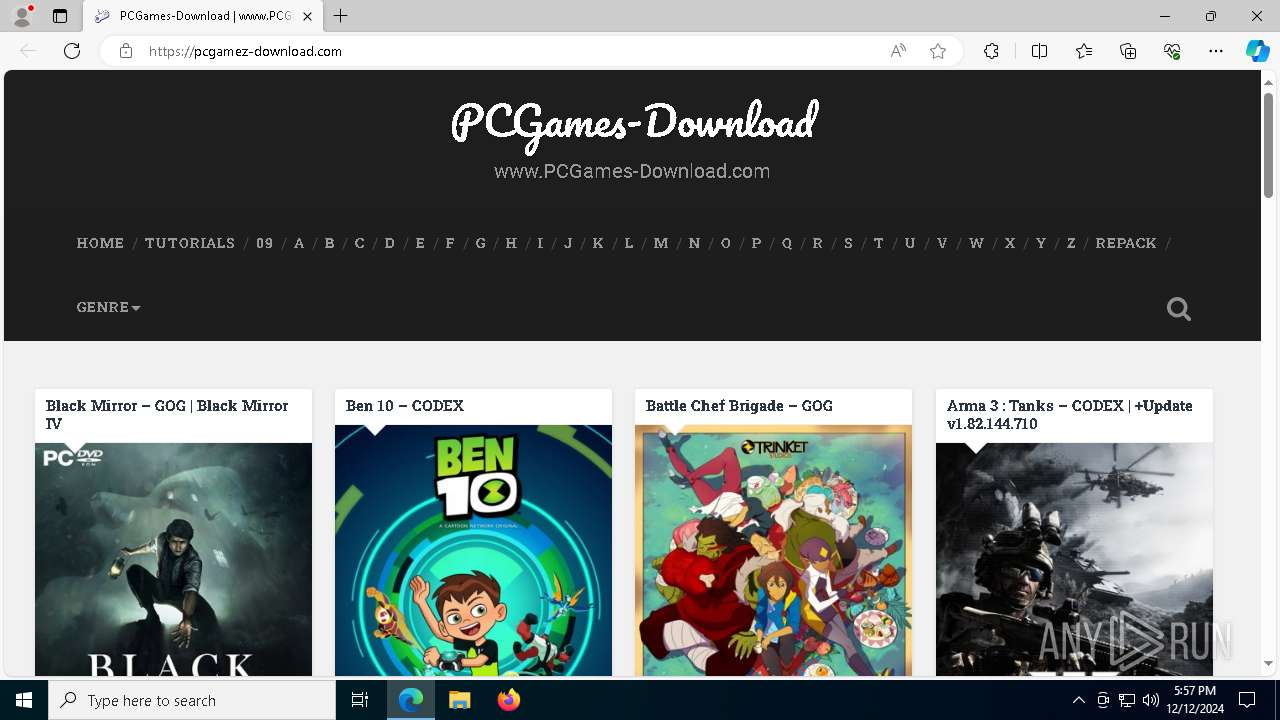The height and width of the screenshot is (720, 1280).
Task: Switch to Microsoft Edge taskbar icon
Action: coord(411,700)
